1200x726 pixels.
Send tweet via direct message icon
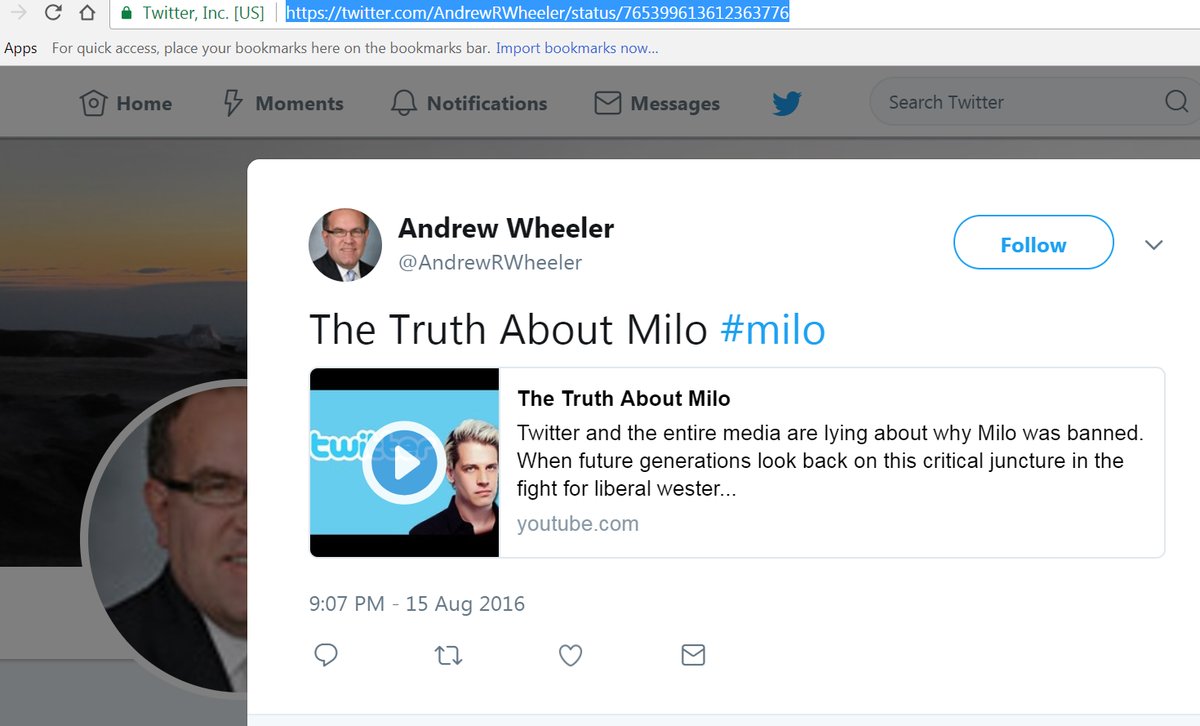(693, 655)
